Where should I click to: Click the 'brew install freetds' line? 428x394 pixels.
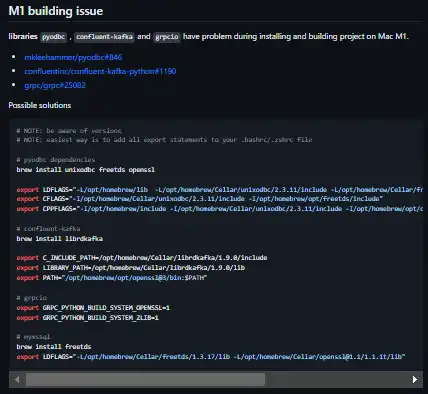pos(54,347)
